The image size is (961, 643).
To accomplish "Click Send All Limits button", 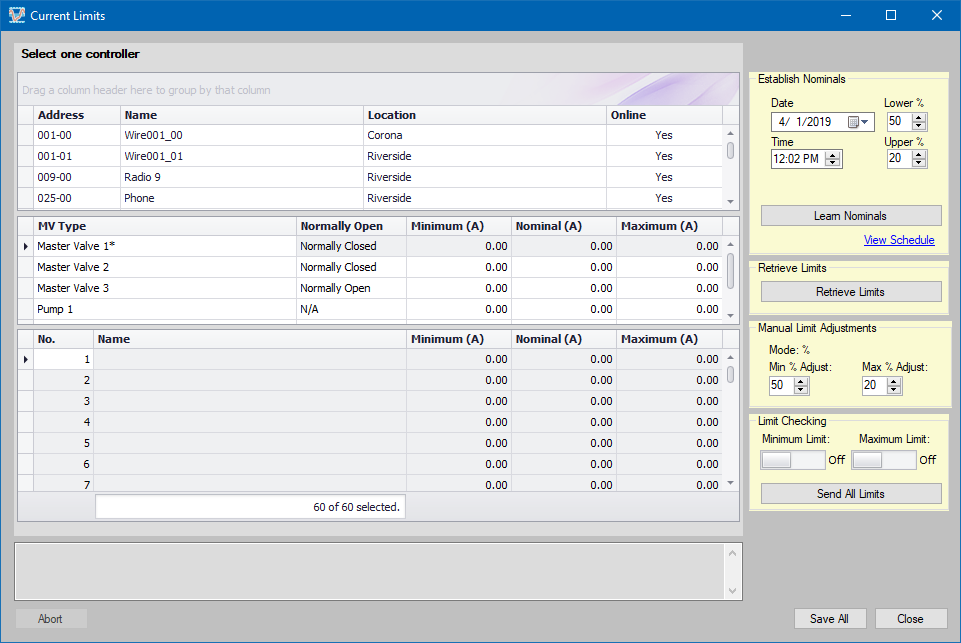I will click(x=851, y=493).
